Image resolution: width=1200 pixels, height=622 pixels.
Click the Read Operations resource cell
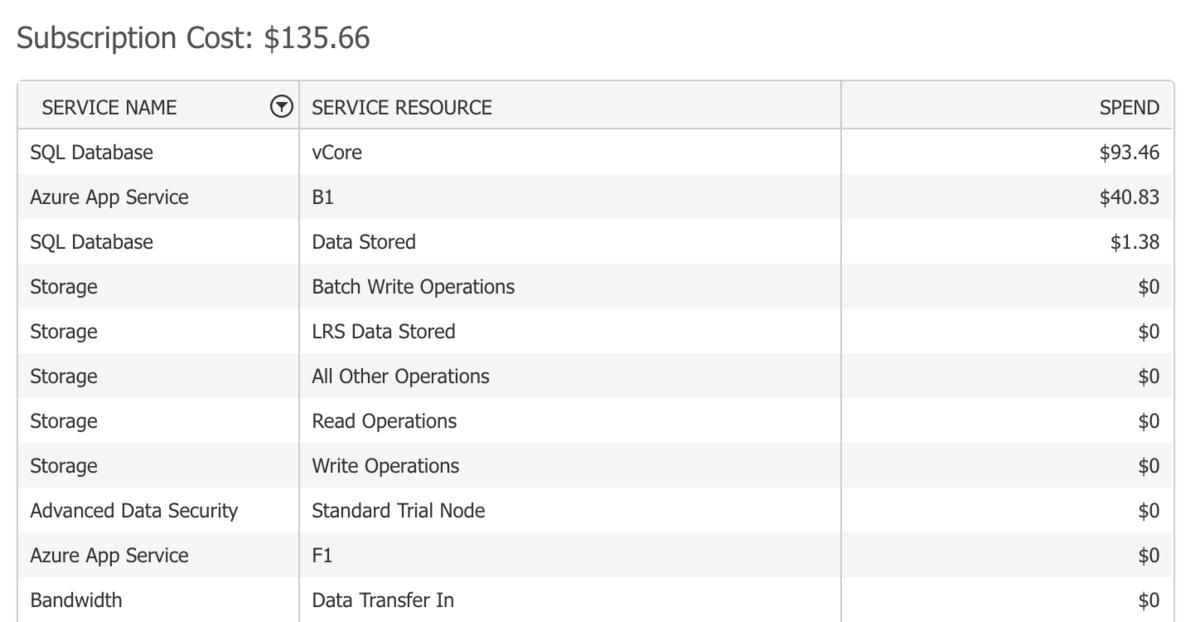click(384, 421)
